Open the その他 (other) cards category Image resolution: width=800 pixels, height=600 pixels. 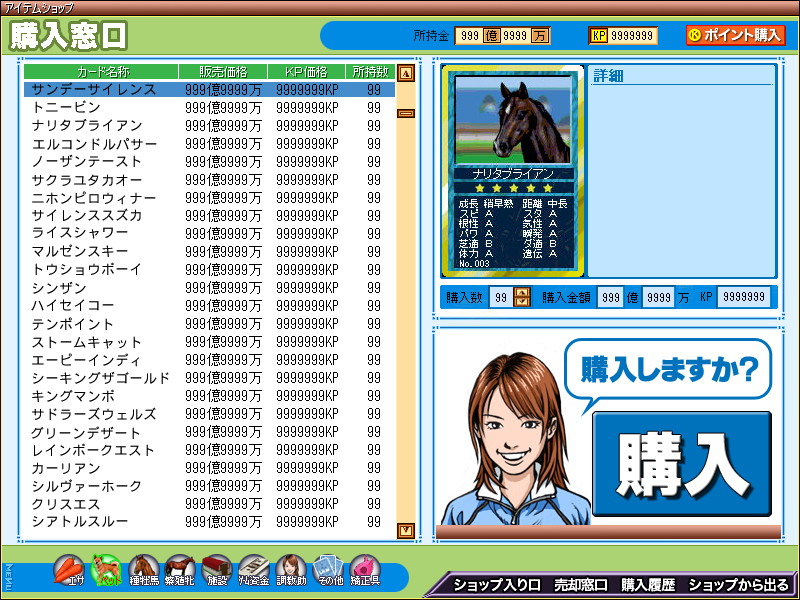[x=328, y=571]
